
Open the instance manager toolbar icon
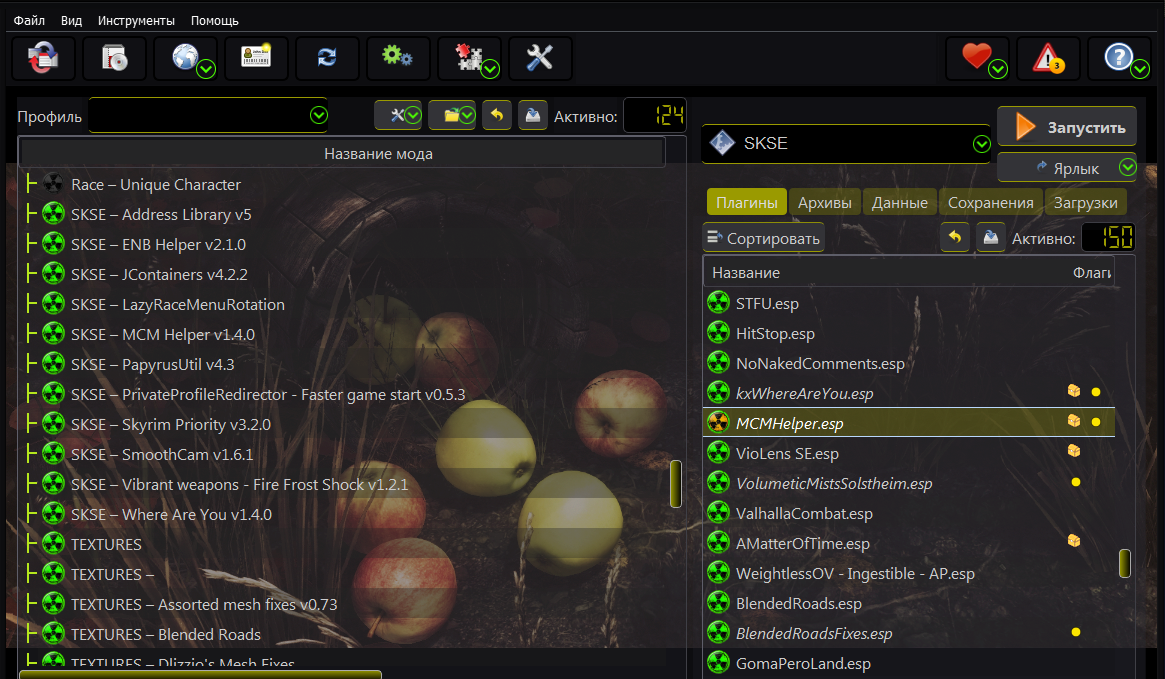(x=43, y=59)
